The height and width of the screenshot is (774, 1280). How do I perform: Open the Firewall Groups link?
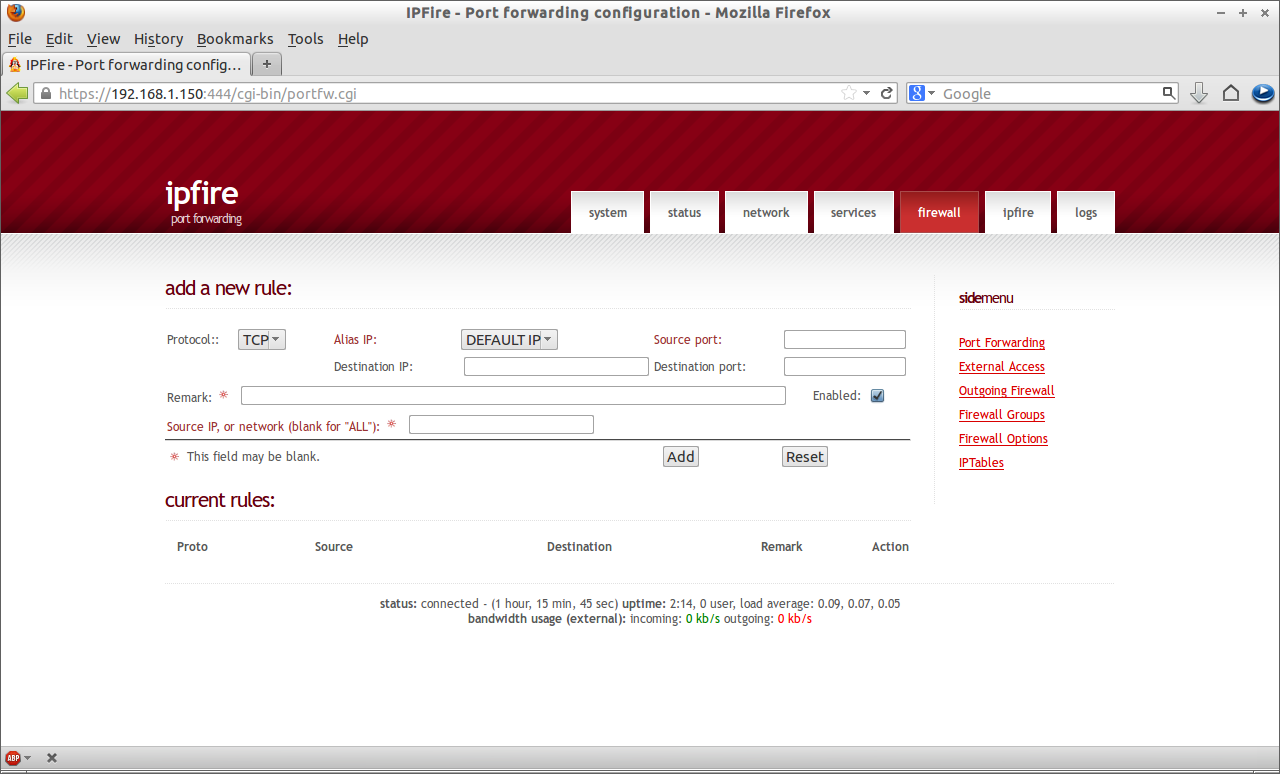point(1002,415)
